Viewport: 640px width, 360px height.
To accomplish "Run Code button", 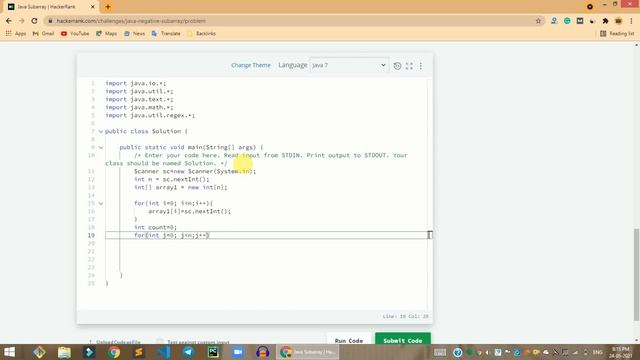I will [x=349, y=340].
